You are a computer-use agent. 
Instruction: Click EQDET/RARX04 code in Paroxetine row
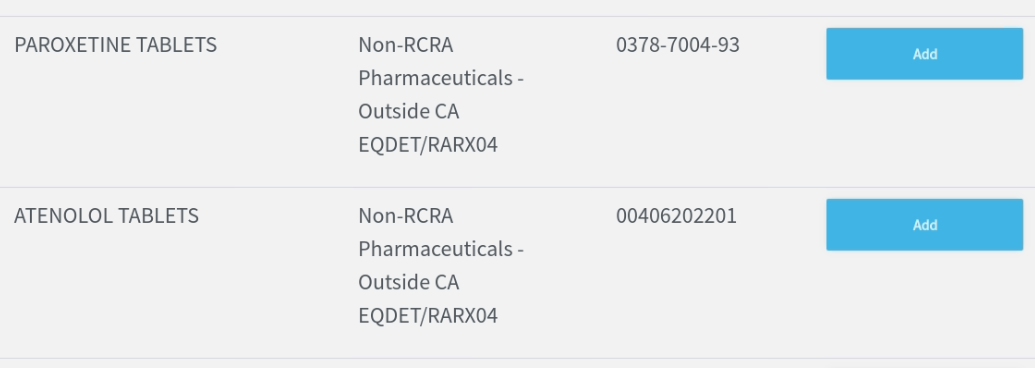point(428,144)
